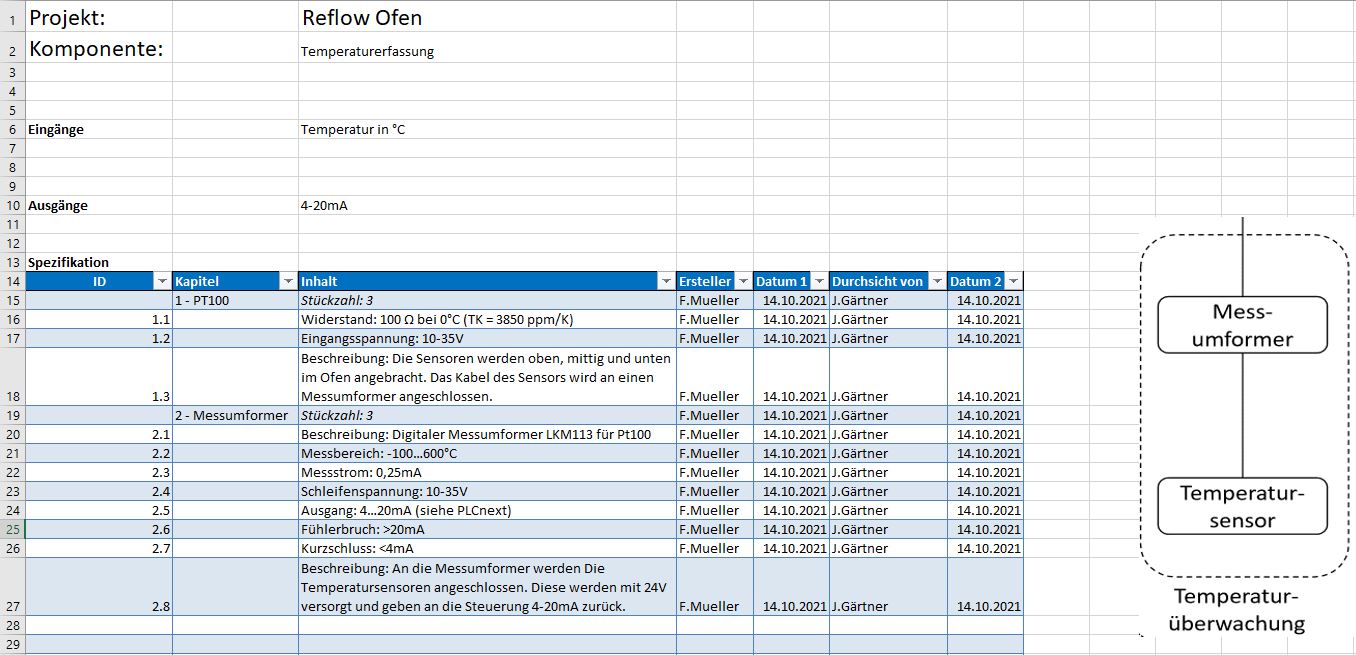This screenshot has height=655, width=1356.
Task: Expand the Datum 2 filter dropdown
Action: click(1014, 282)
